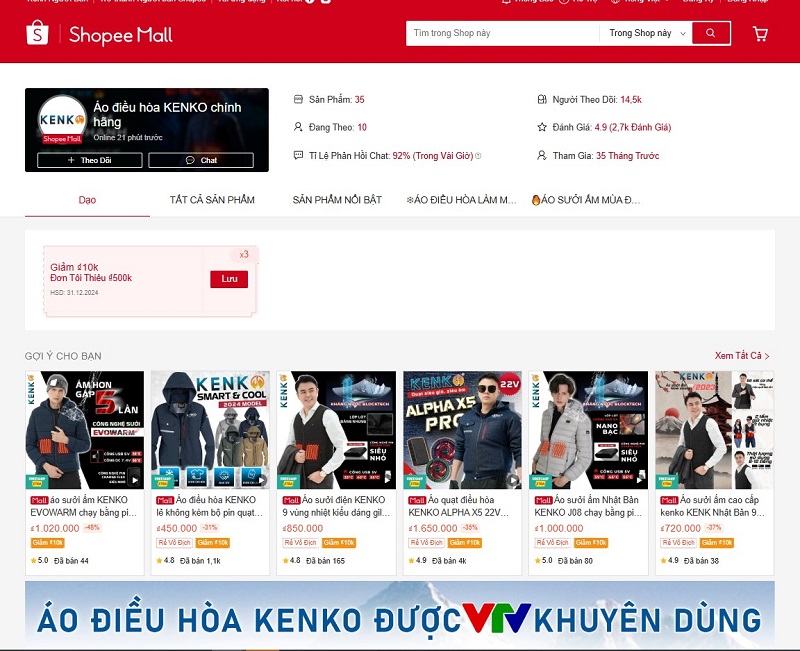Switch to the 'Dạo' tab

pyautogui.click(x=87, y=200)
